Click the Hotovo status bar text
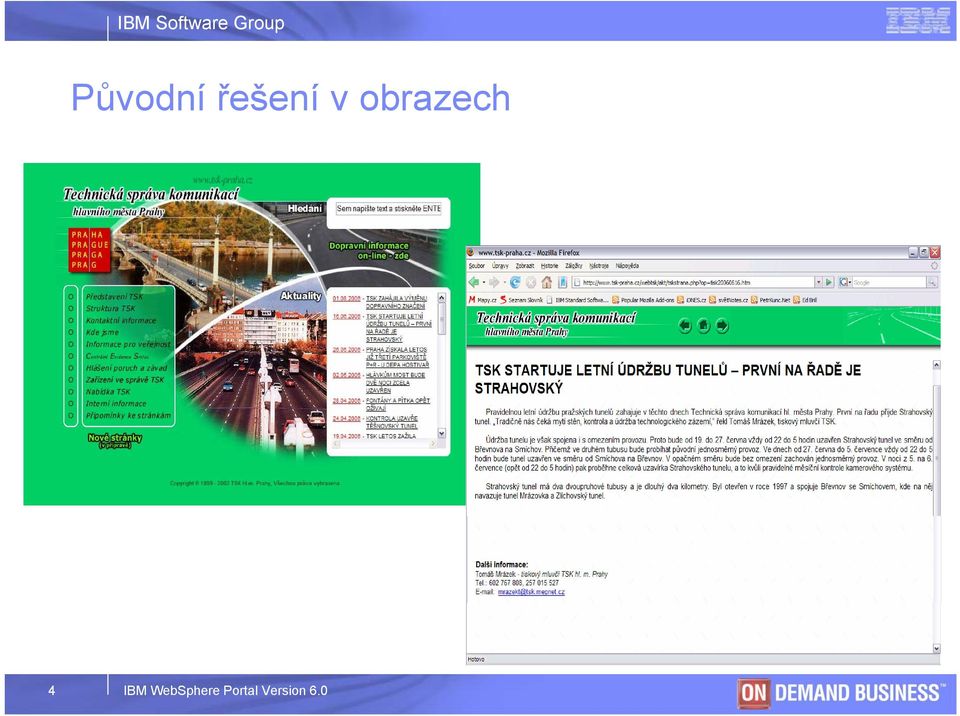The image size is (960, 716). tap(476, 660)
